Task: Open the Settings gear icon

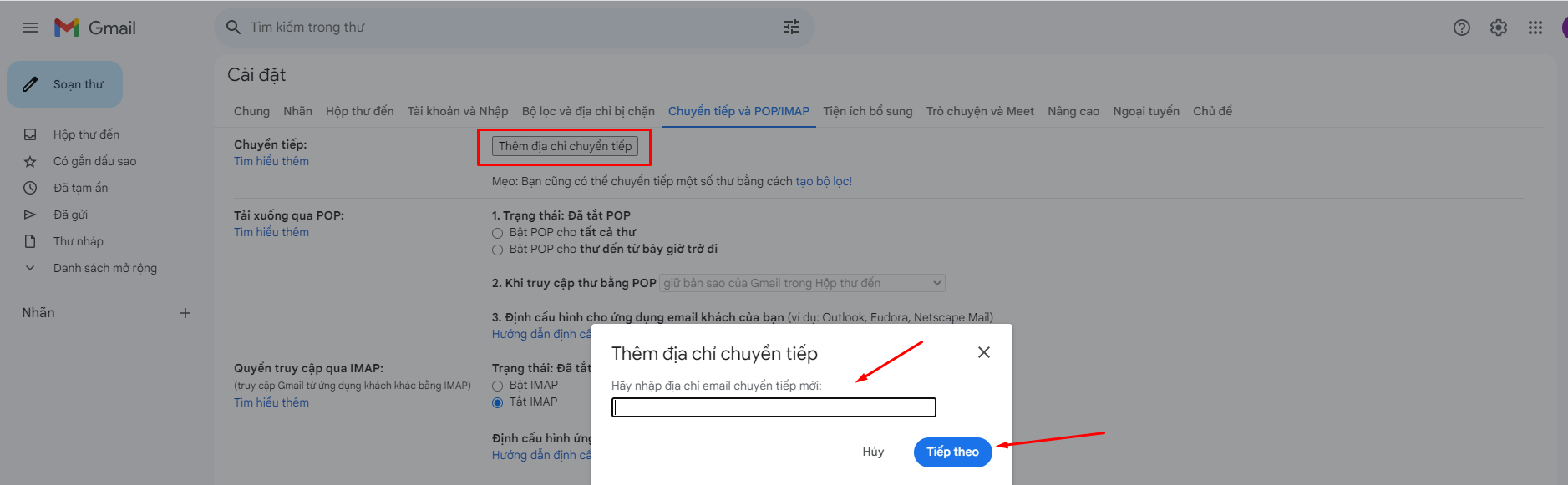Action: coord(1499,28)
